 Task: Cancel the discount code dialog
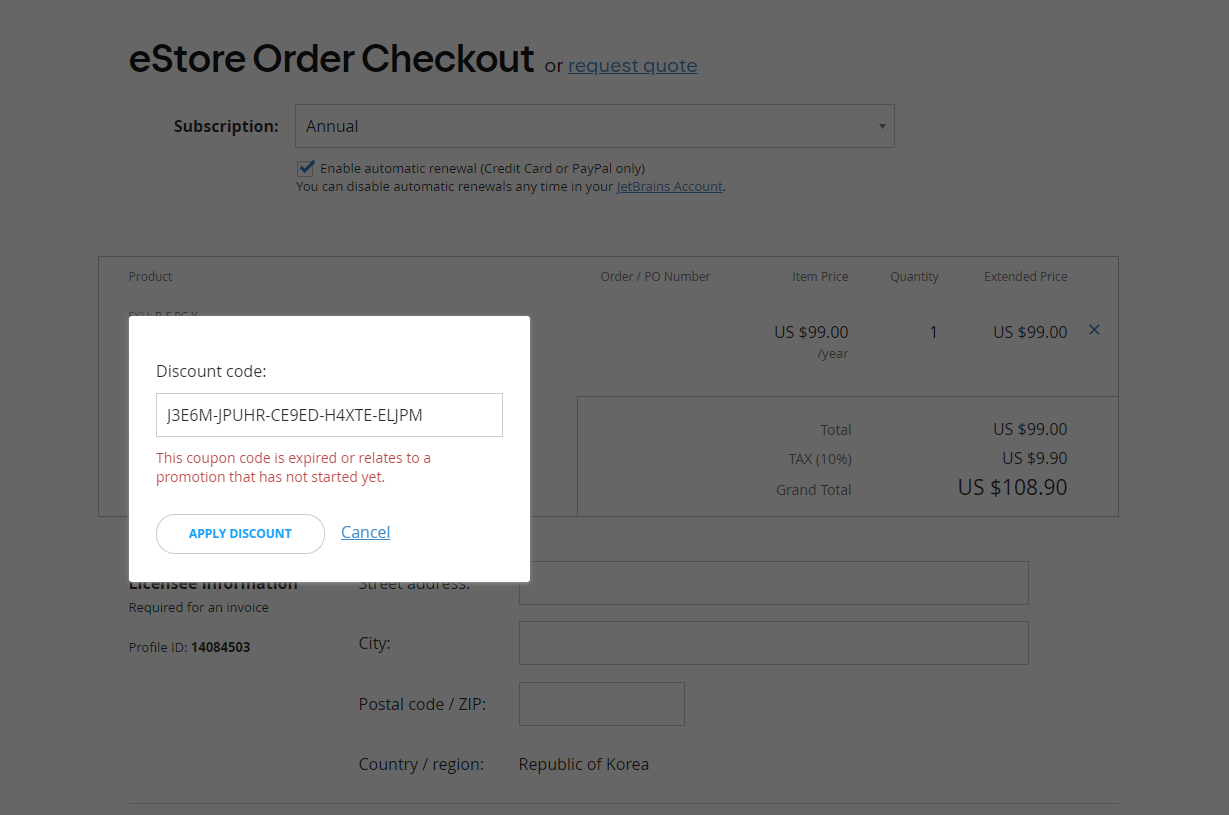pos(366,532)
